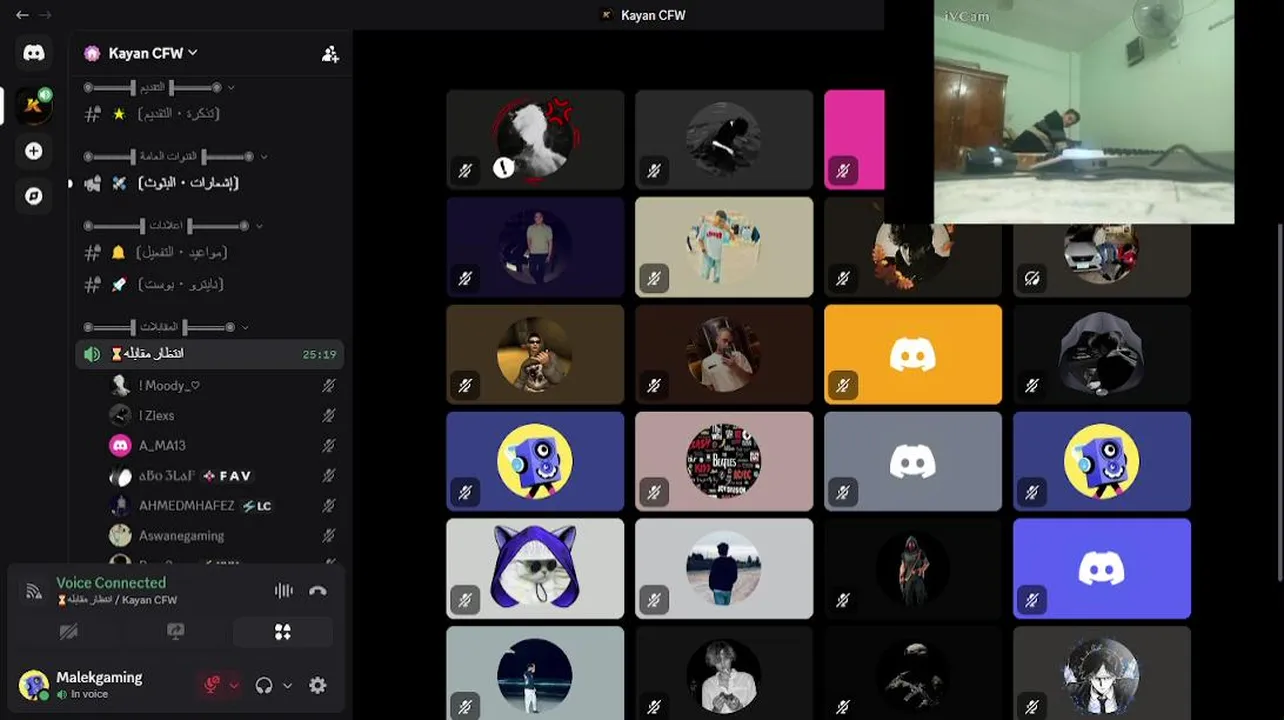Share your screen icon in voice panel
The width and height of the screenshot is (1284, 720).
176,632
